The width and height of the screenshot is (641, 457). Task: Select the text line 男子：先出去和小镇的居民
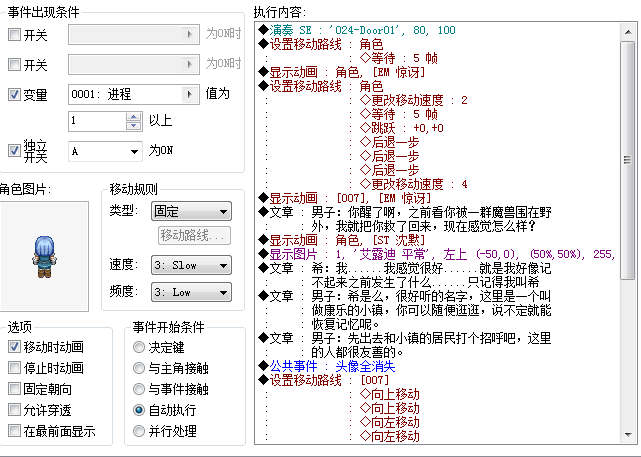[405, 338]
